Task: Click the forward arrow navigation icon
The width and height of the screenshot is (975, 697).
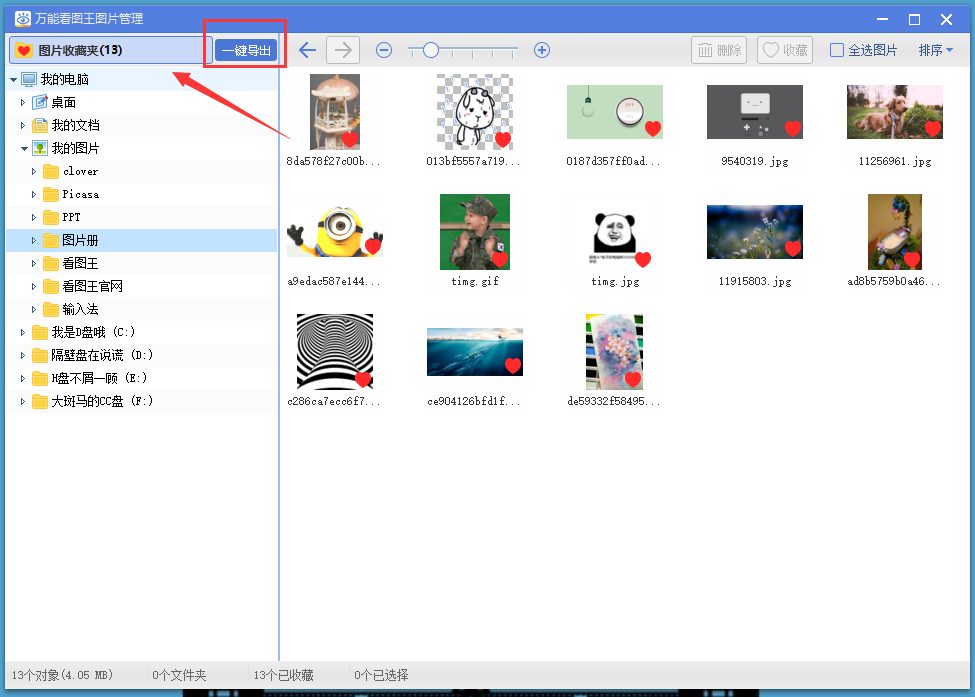Action: pos(343,50)
